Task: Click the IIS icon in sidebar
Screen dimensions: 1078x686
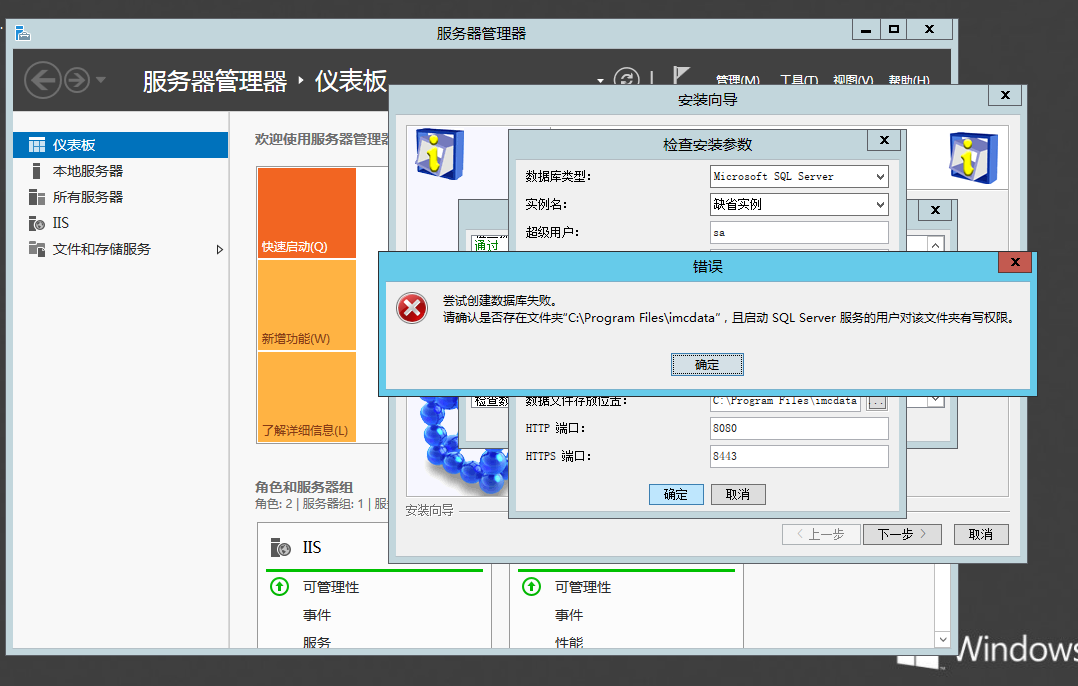Action: coord(36,223)
